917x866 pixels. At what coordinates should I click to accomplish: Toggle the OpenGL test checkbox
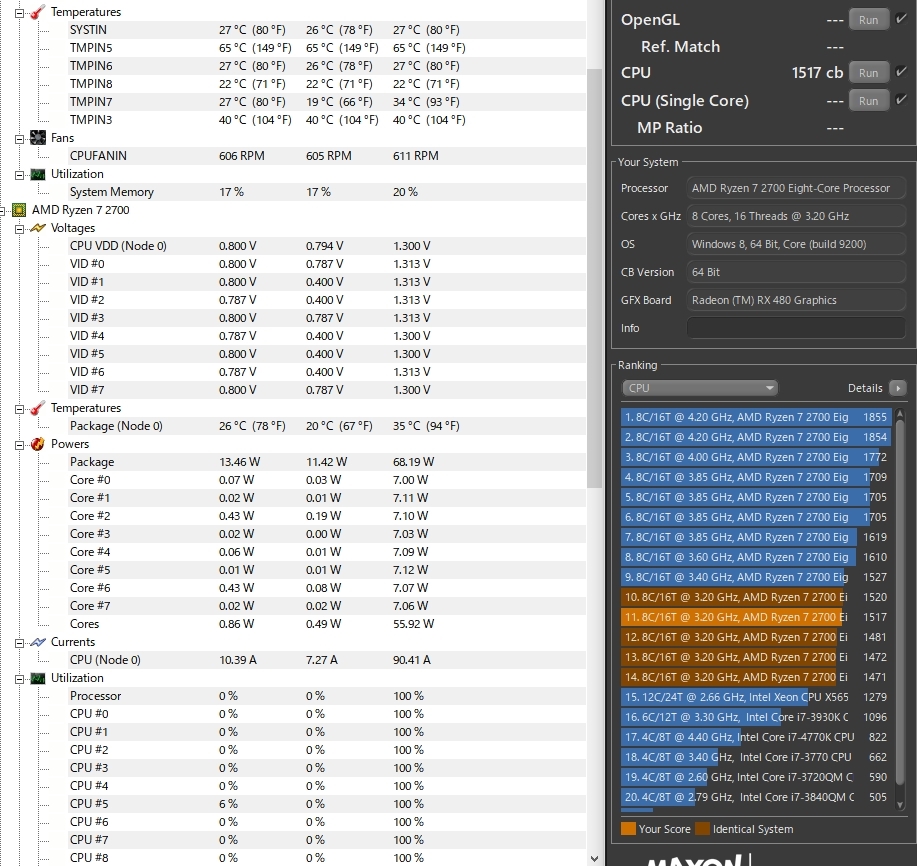click(x=901, y=19)
